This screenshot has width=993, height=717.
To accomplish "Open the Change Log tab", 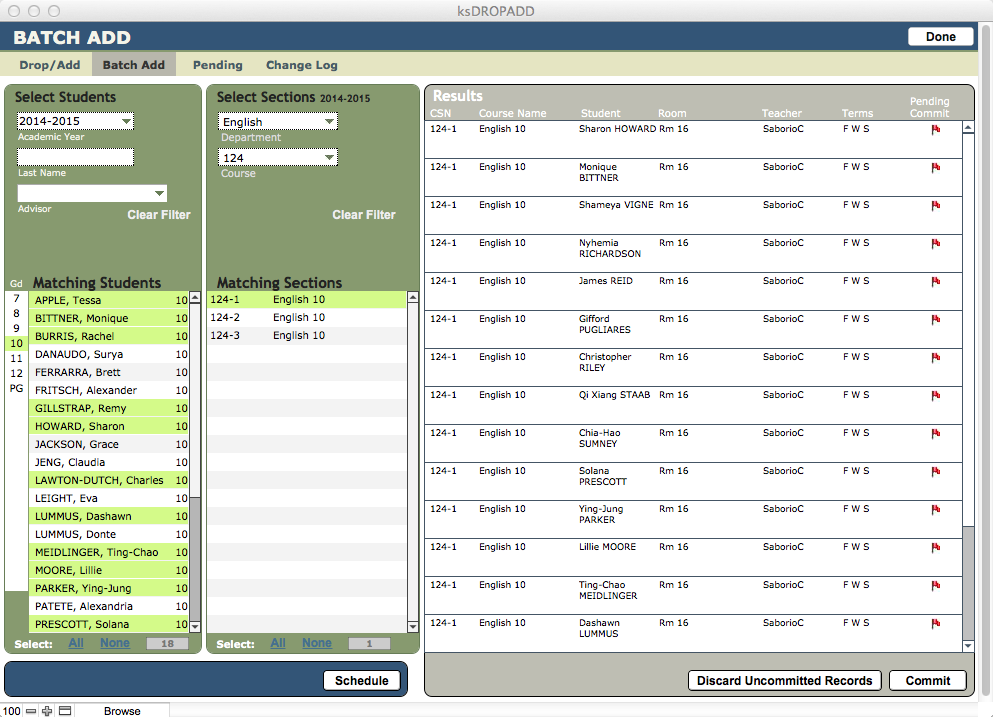I will [301, 65].
